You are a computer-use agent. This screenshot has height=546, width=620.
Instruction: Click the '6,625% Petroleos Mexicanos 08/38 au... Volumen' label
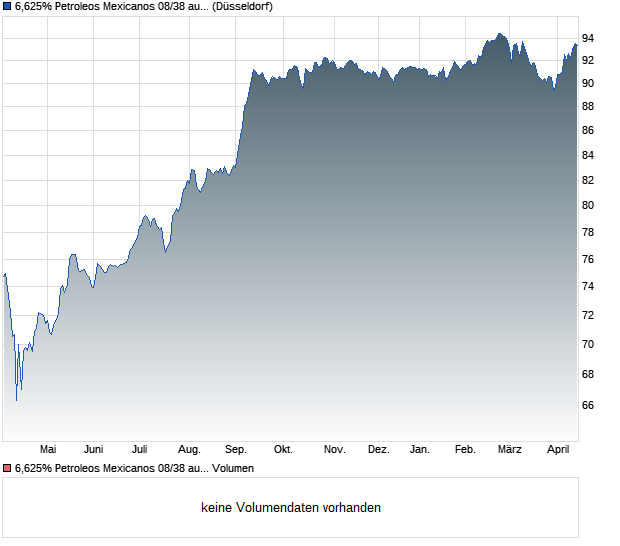click(x=134, y=469)
